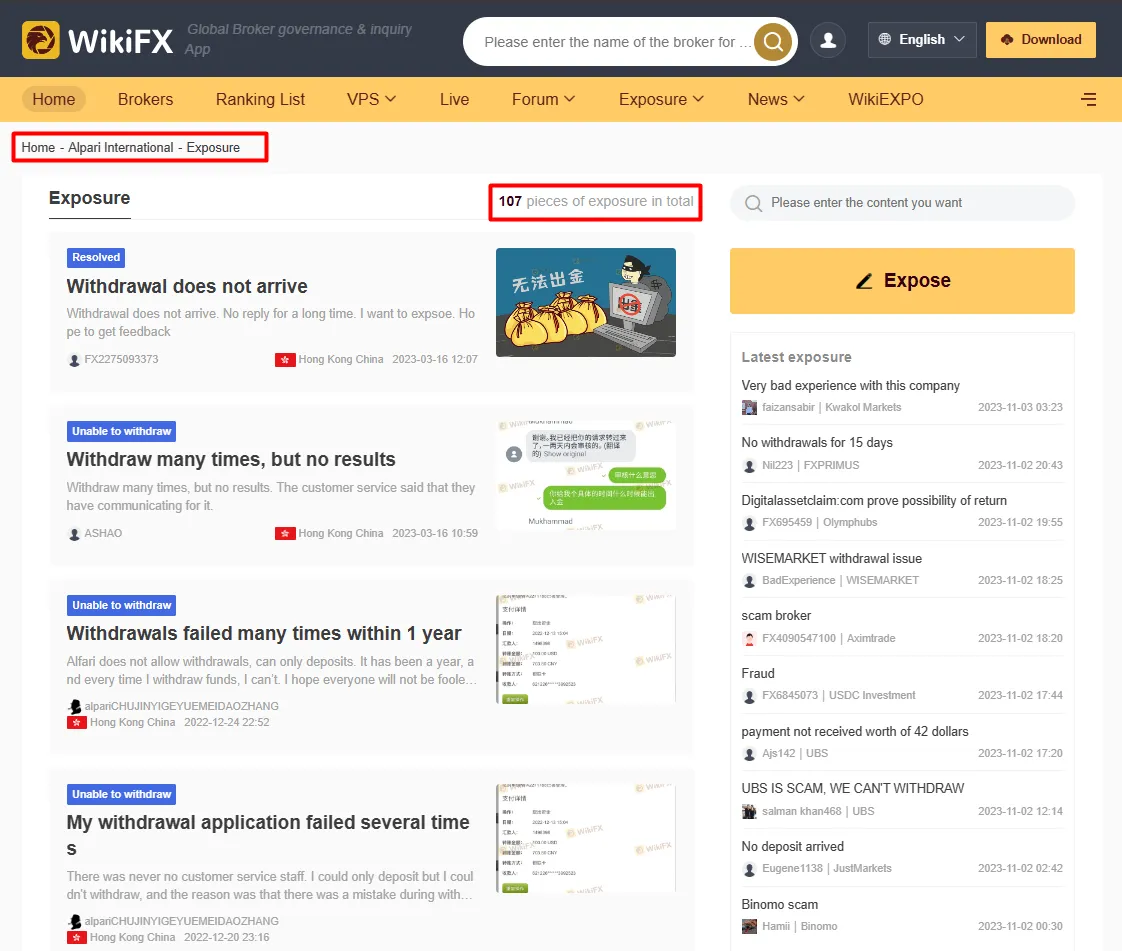Image resolution: width=1122 pixels, height=951 pixels.
Task: Expand the Forum menu
Action: (x=543, y=99)
